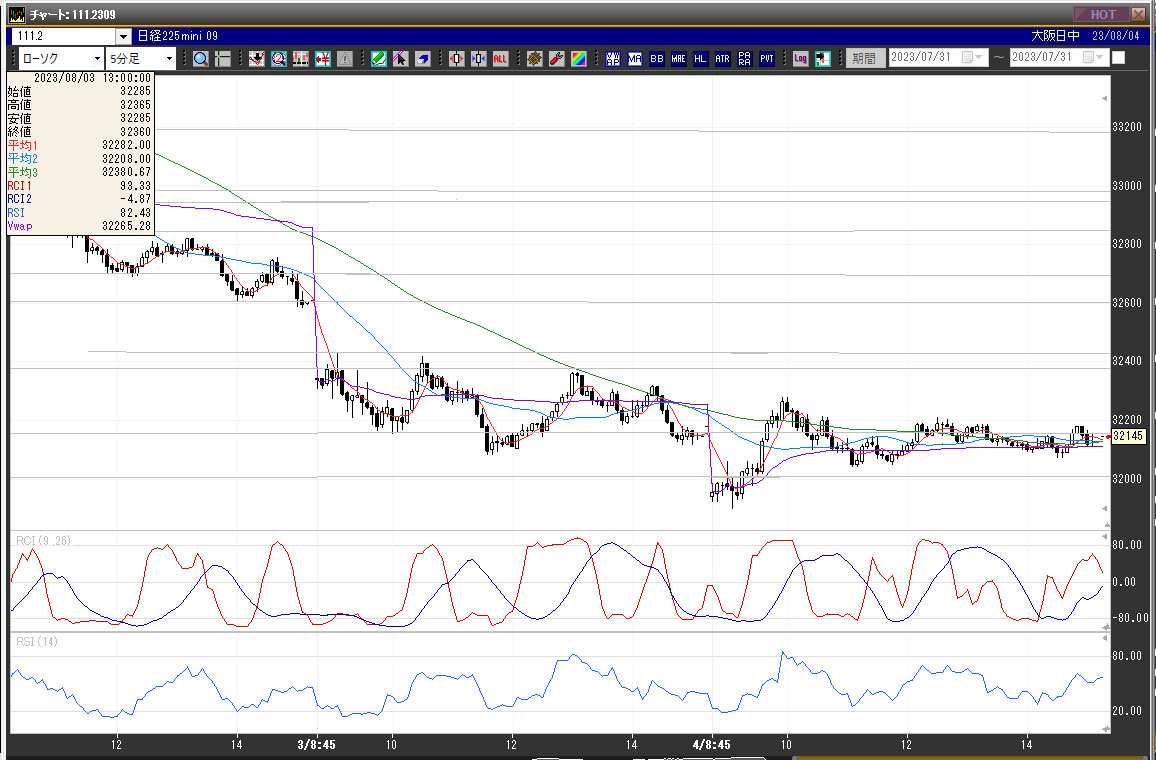Click the yen price arrow icon
The height and width of the screenshot is (760, 1156).
coord(323,59)
